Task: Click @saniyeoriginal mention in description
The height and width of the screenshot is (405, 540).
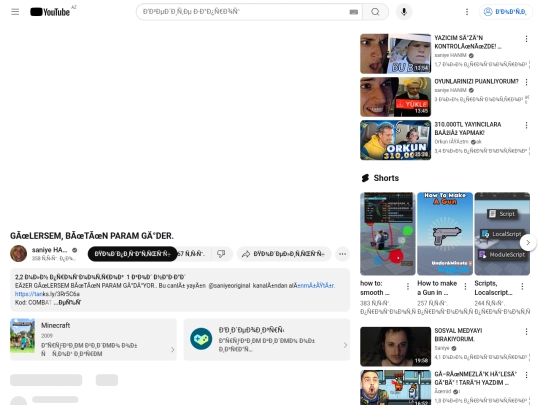Action: click(229, 285)
